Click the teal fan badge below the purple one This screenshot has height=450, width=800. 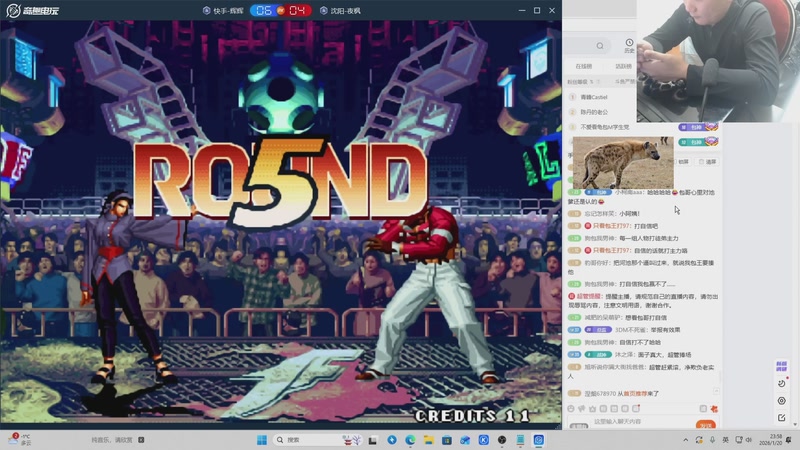[x=698, y=142]
